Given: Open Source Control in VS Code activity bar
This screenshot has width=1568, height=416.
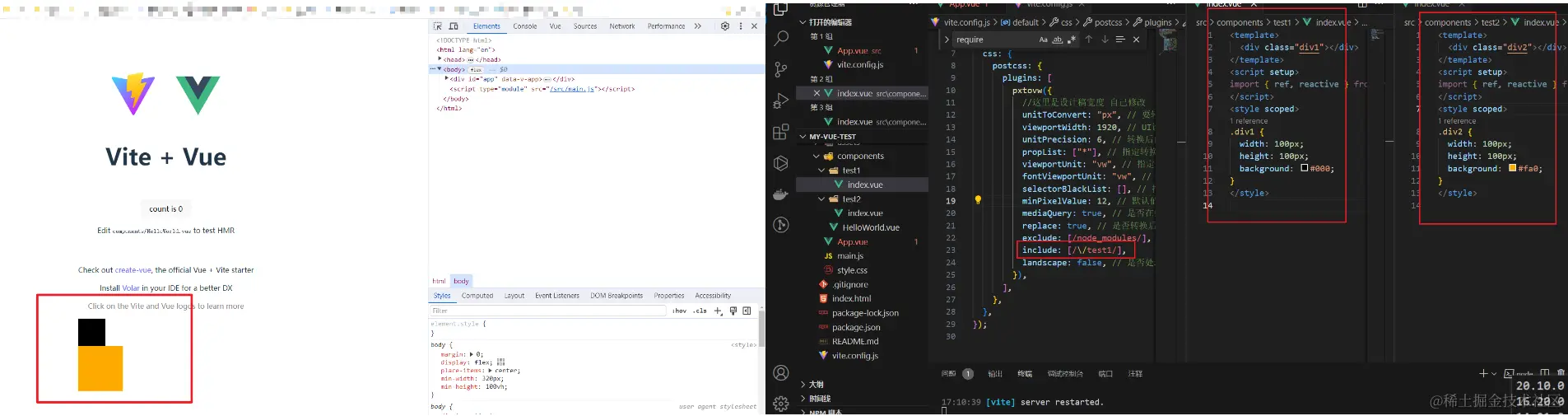Looking at the screenshot, I should (781, 69).
